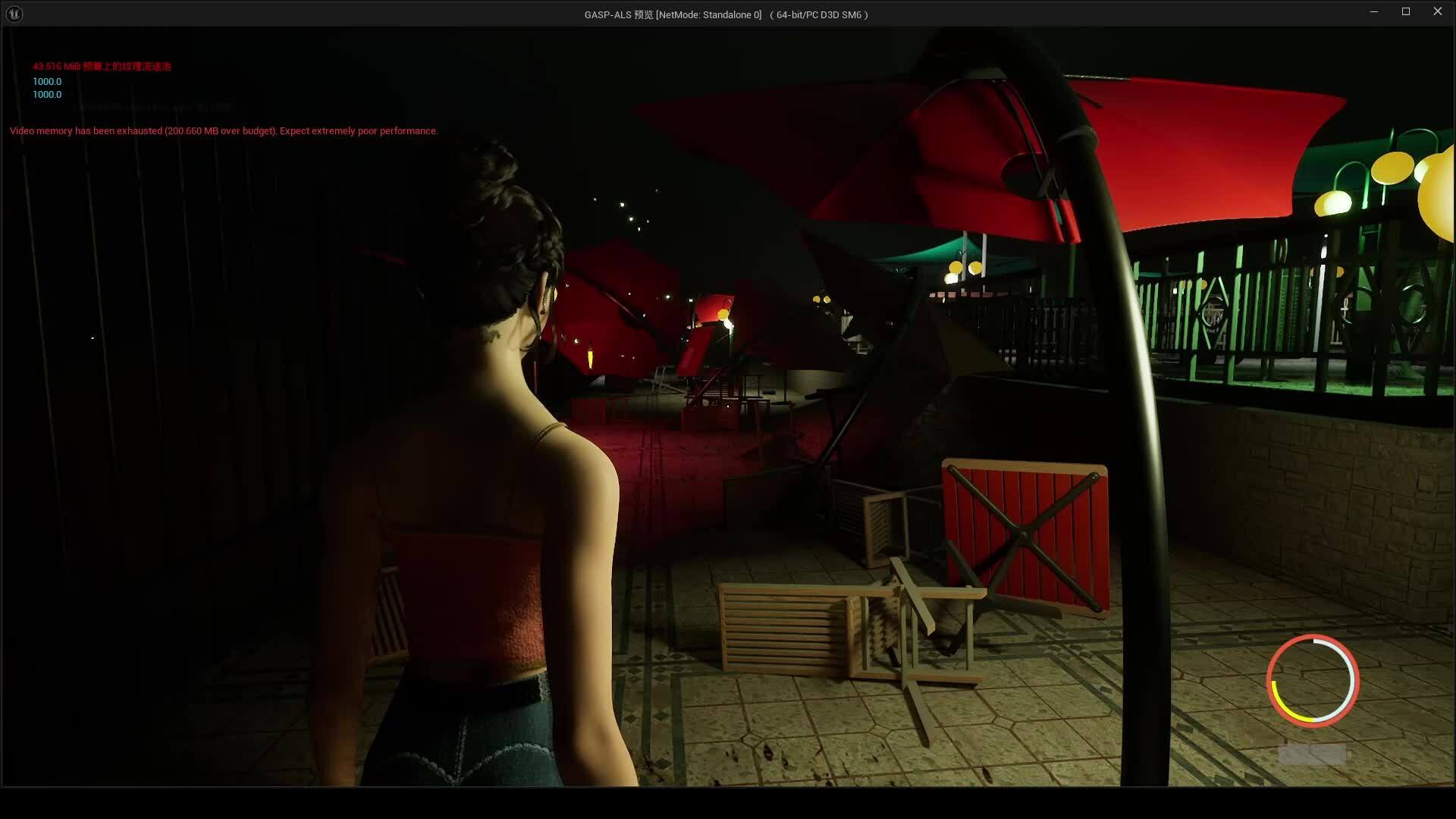Click the gray translucent bar below gauge
This screenshot has height=819, width=1456.
pos(1313,754)
